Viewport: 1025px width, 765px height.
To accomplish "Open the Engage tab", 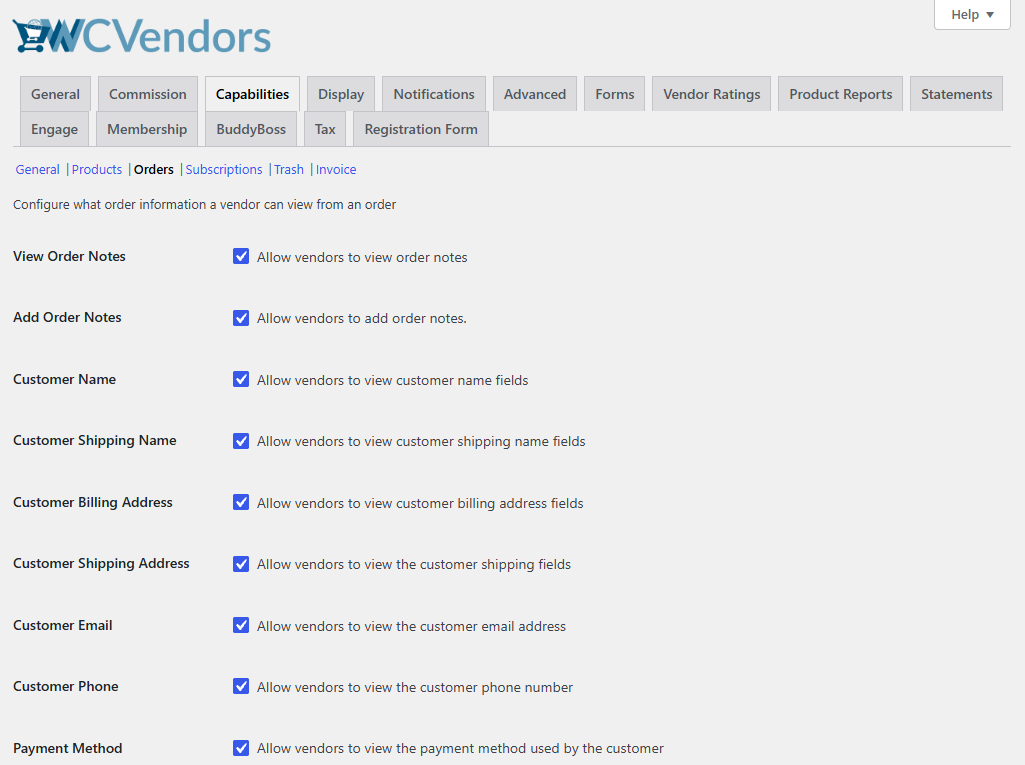I will pyautogui.click(x=54, y=129).
